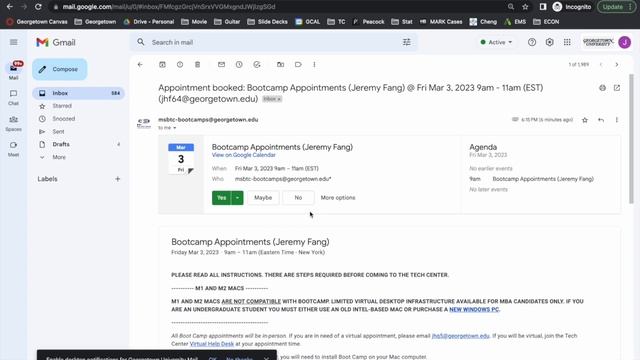
Task: Open the toolbar More actions menu
Action: click(x=314, y=64)
